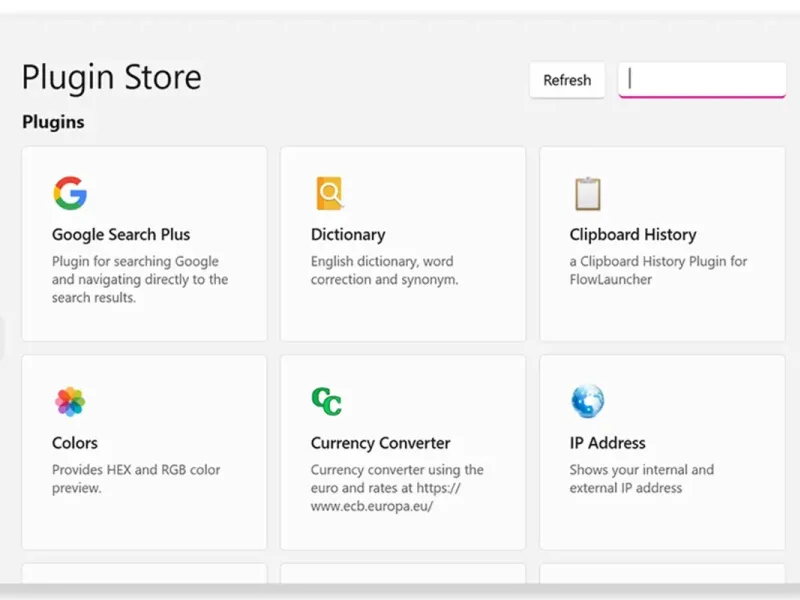Click the ecb.europa.eu currency description
Screen dimensions: 800x600
click(x=397, y=488)
